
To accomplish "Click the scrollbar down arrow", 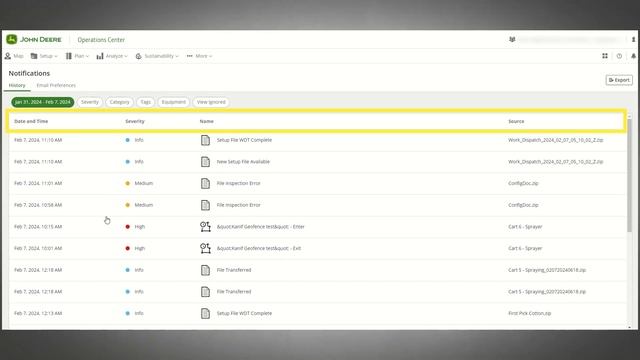I will pos(629,327).
